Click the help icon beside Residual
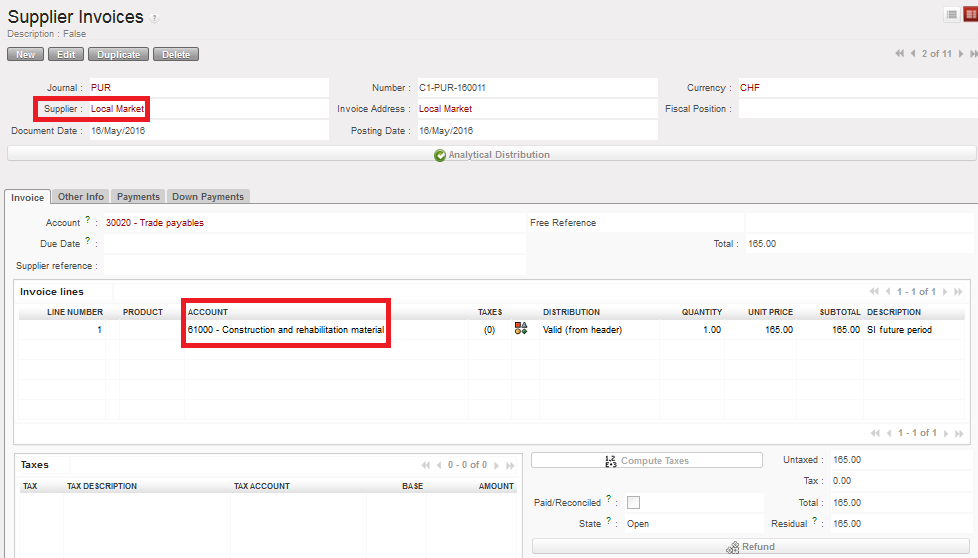The height and width of the screenshot is (558, 978). point(816,520)
